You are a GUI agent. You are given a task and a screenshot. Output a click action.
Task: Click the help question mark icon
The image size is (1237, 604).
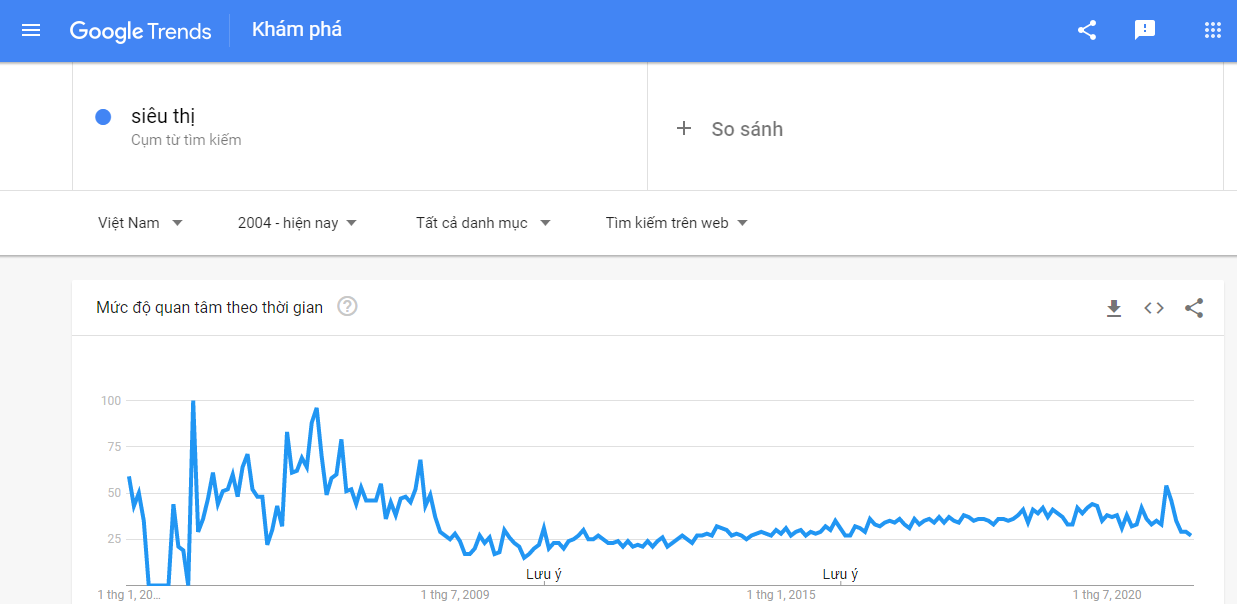(x=347, y=307)
